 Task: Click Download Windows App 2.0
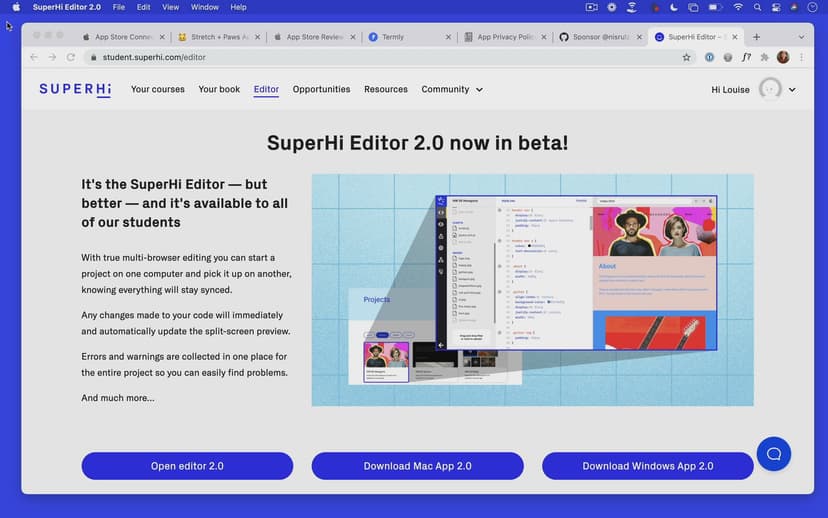pos(647,466)
